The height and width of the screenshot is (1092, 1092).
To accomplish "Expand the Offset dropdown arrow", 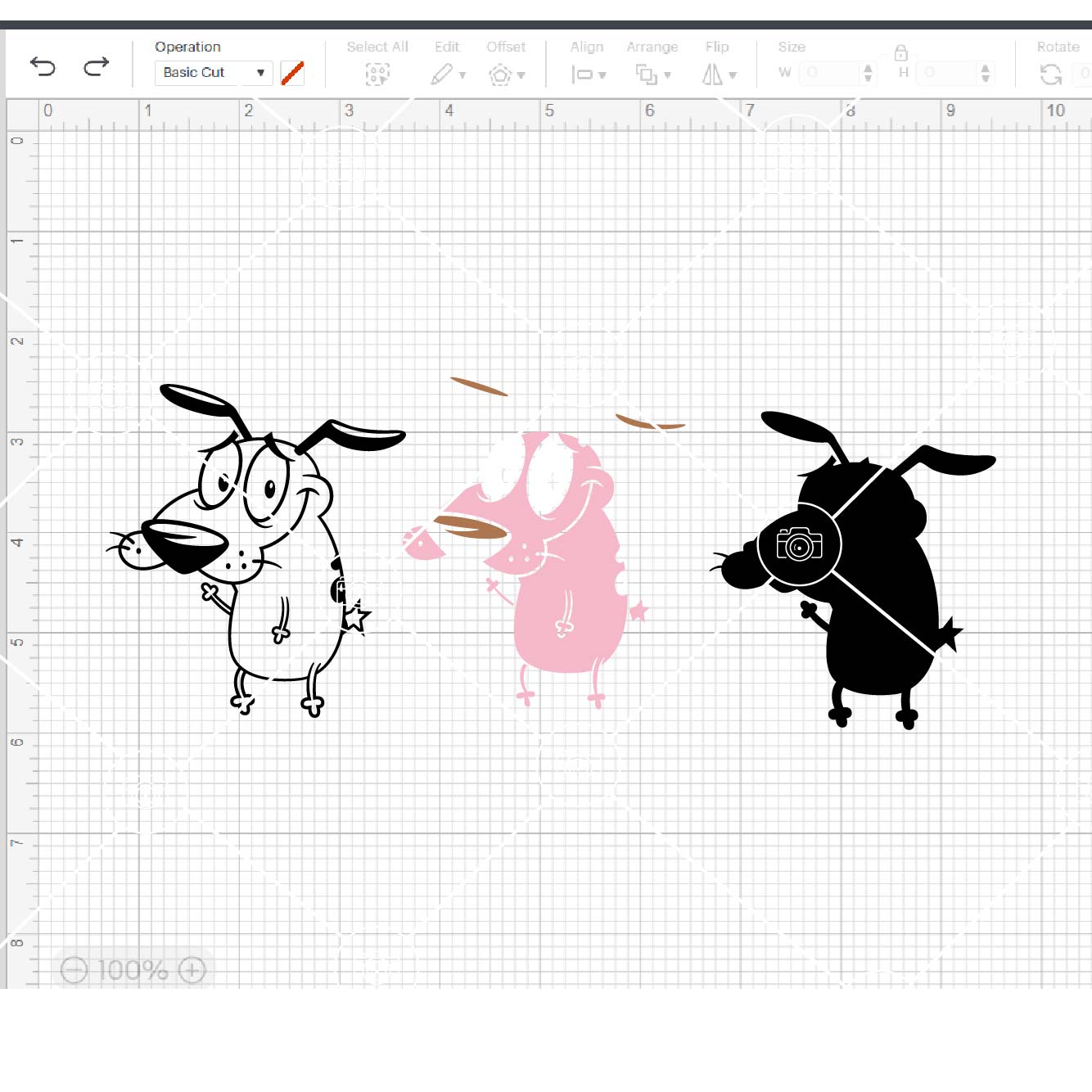I will (521, 75).
